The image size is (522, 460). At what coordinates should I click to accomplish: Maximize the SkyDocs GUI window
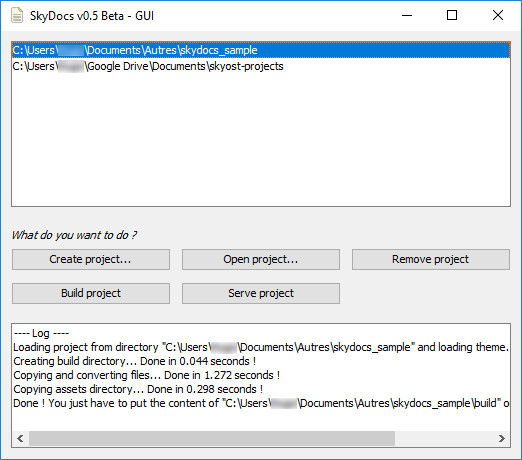[452, 15]
